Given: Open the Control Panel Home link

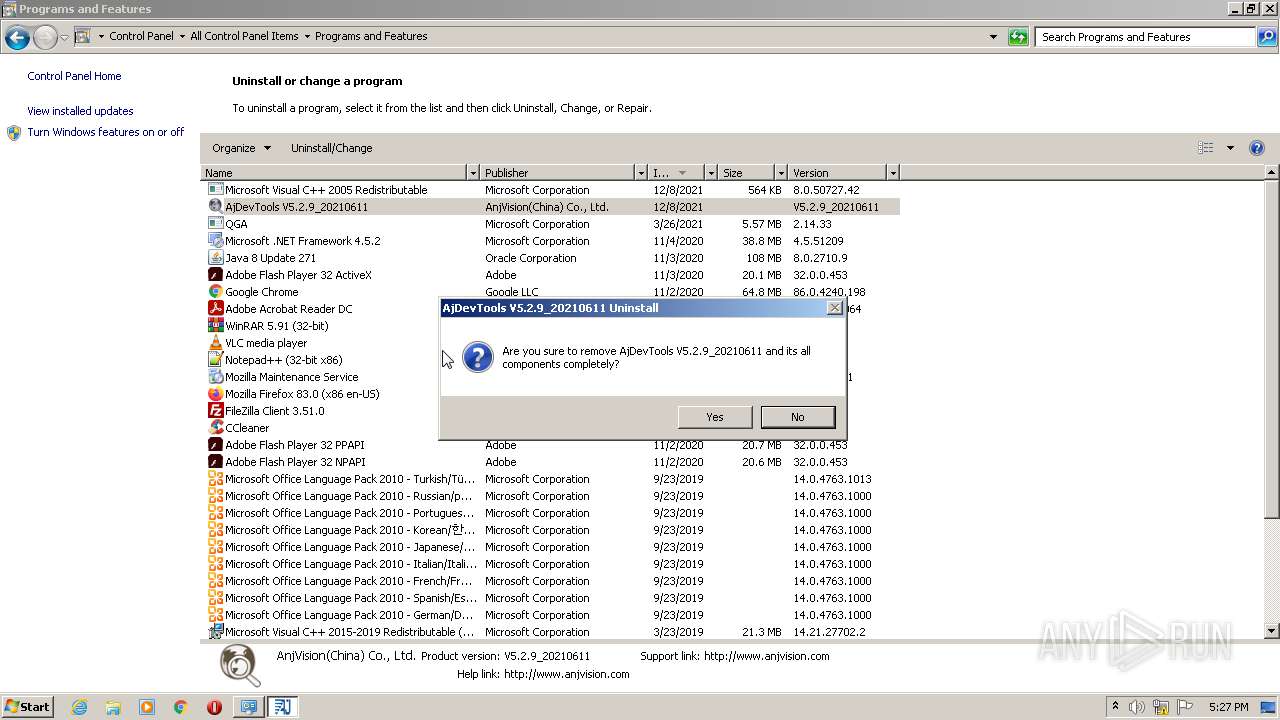Looking at the screenshot, I should [x=74, y=76].
